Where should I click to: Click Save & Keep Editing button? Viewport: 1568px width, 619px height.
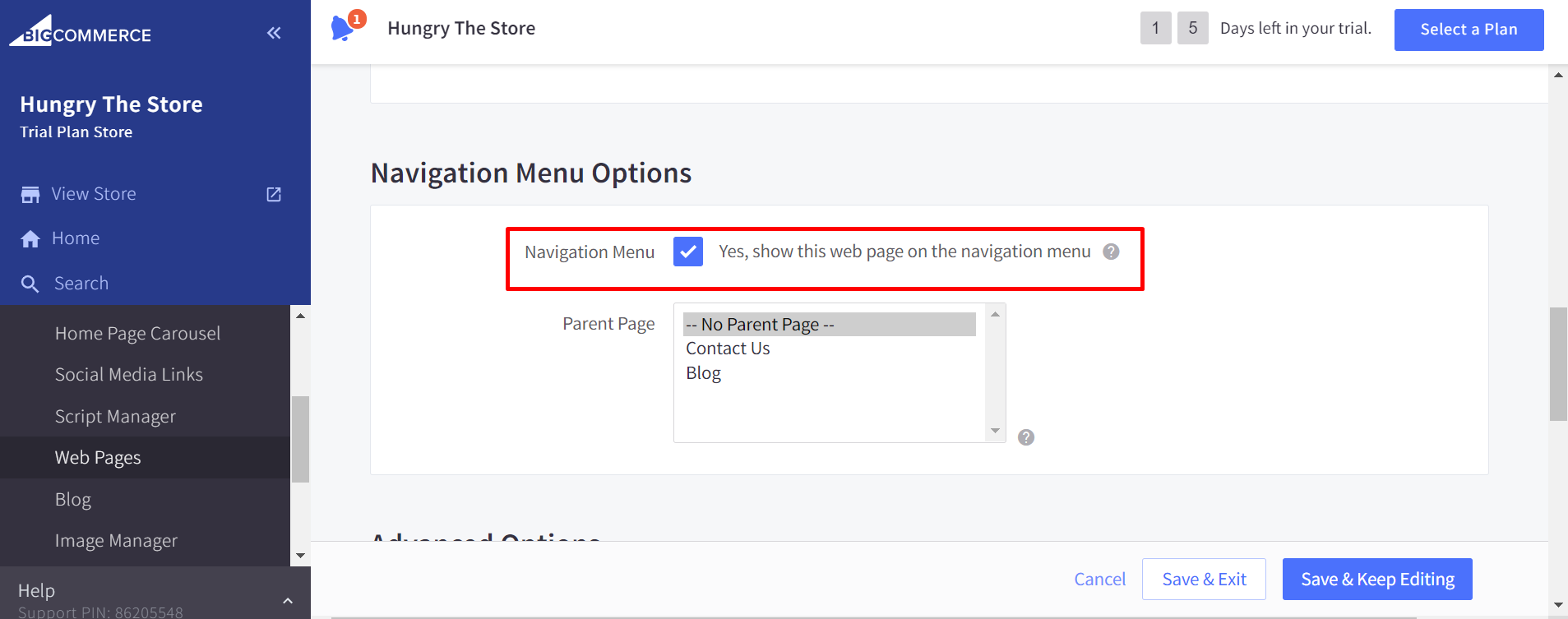[x=1377, y=580]
